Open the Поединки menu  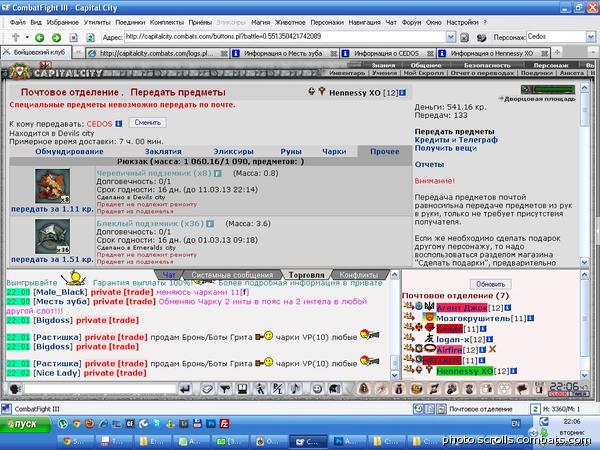click(x=130, y=23)
